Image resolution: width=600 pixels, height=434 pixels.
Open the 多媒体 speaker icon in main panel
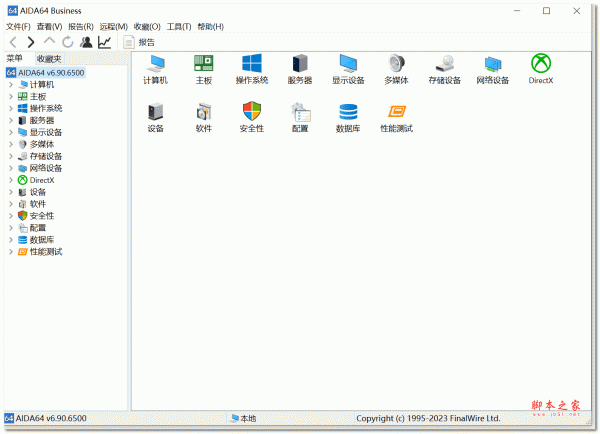[x=396, y=69]
